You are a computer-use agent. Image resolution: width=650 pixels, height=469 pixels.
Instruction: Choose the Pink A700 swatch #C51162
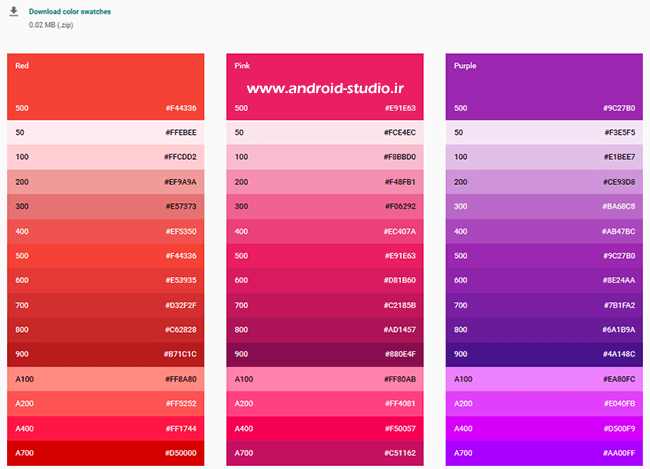(x=325, y=453)
